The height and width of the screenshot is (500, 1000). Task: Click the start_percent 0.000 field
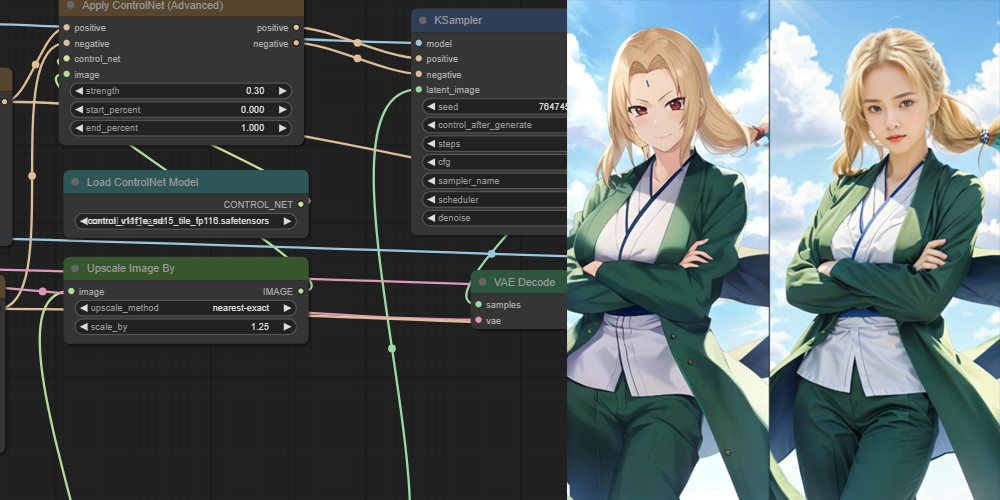(x=180, y=110)
